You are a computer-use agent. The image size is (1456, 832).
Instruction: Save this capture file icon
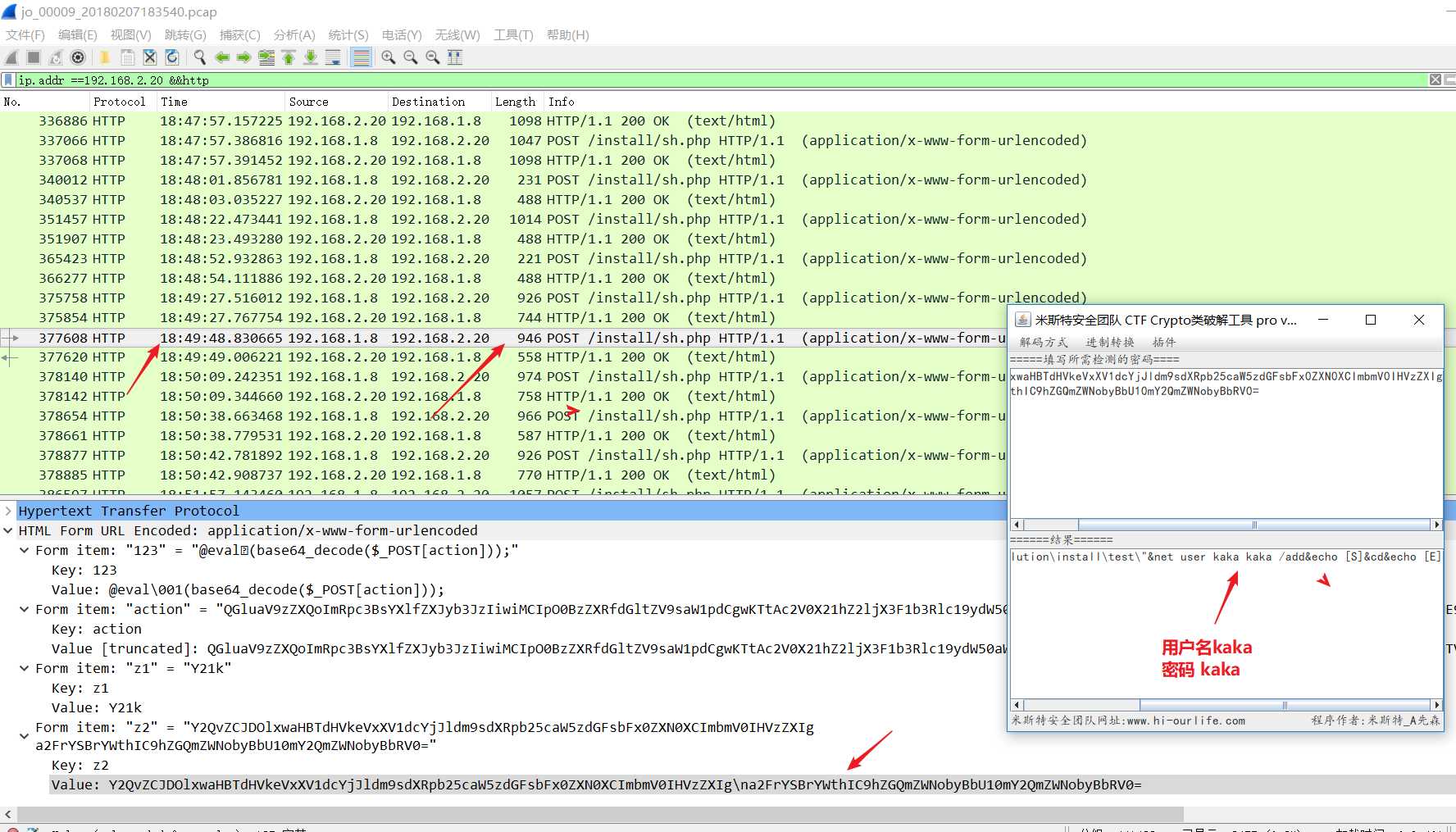127,57
